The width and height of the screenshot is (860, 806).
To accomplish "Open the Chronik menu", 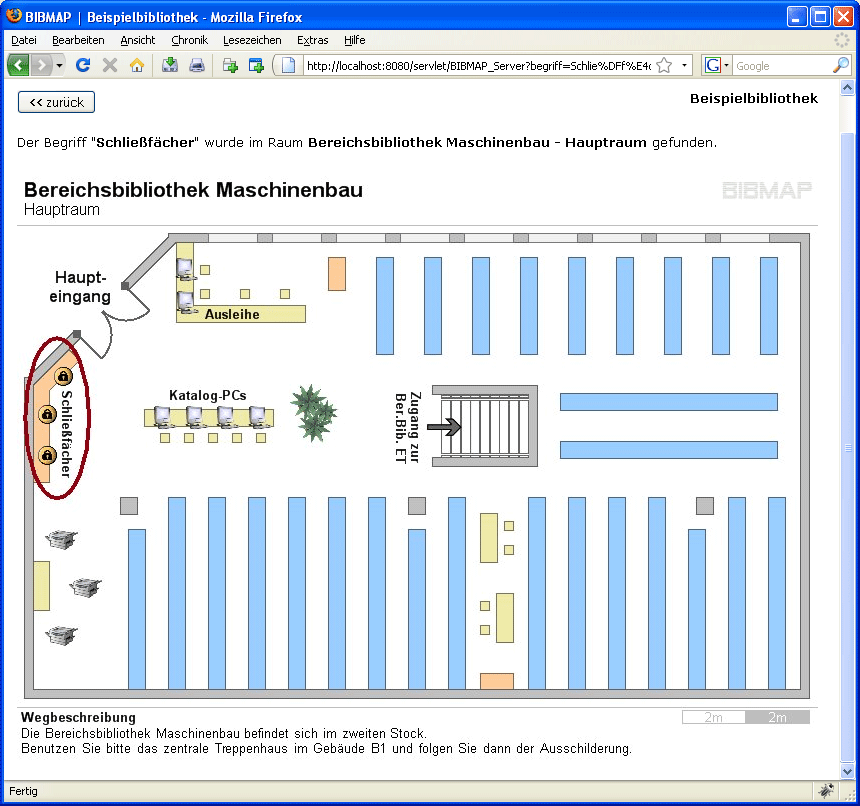I will 189,40.
